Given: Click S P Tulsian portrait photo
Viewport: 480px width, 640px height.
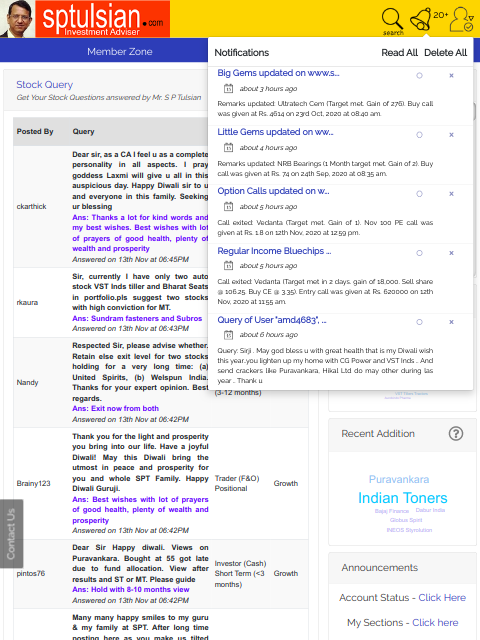Looking at the screenshot, I should point(18,19).
